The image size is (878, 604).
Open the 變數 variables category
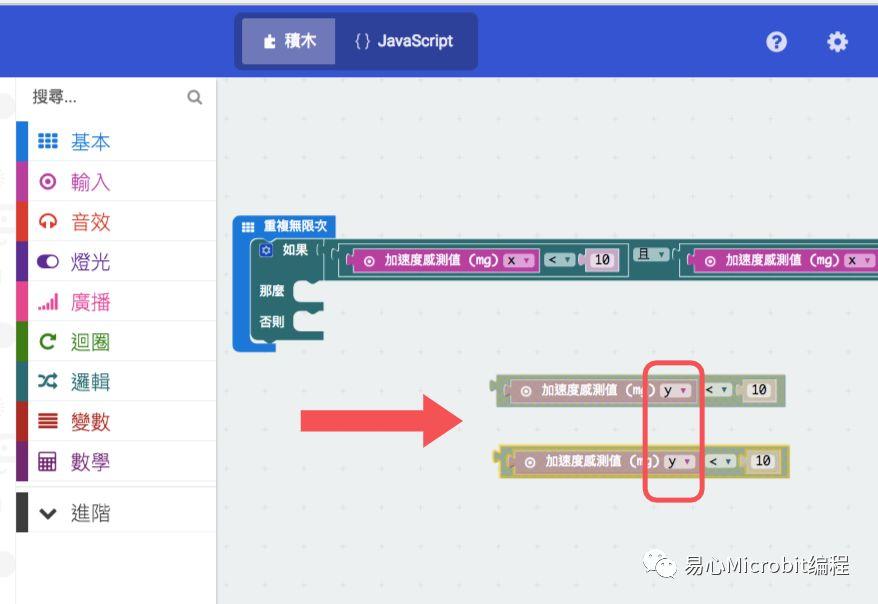[90, 422]
